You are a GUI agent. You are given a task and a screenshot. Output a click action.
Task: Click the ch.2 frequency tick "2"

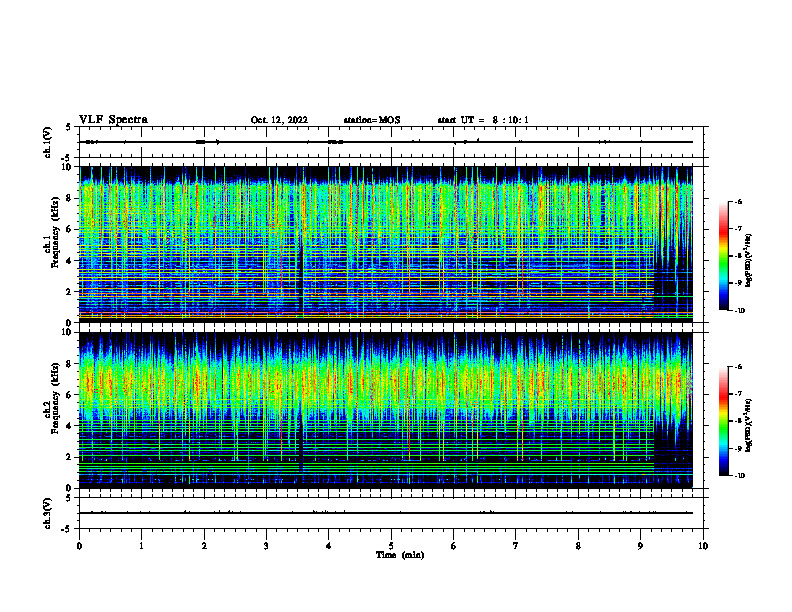click(69, 457)
